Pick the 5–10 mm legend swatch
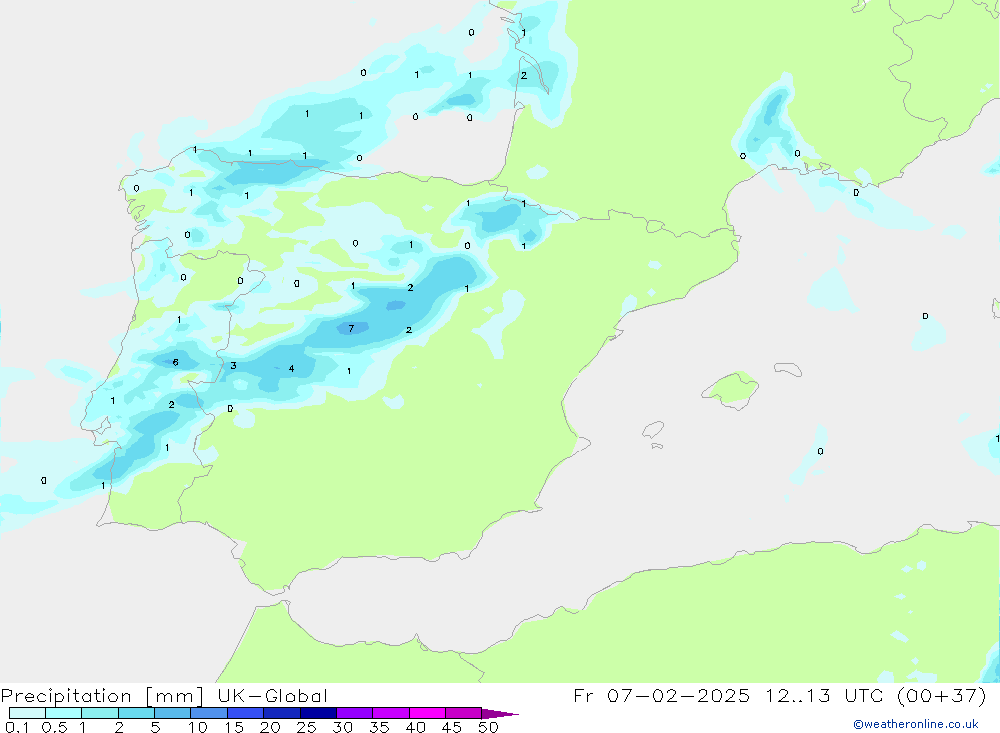 [x=173, y=713]
